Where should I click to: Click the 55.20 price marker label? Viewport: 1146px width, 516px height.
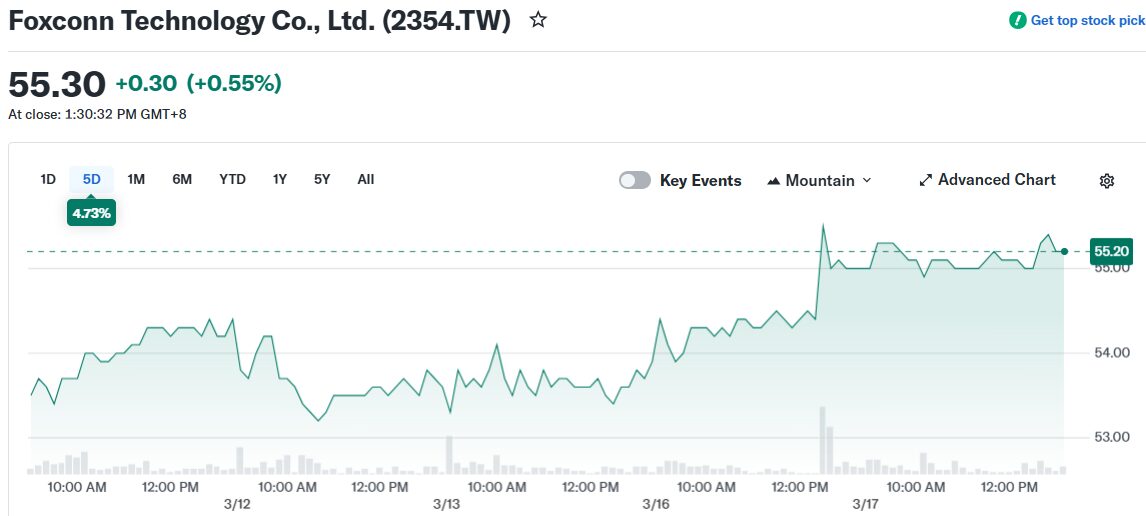pyautogui.click(x=1111, y=251)
